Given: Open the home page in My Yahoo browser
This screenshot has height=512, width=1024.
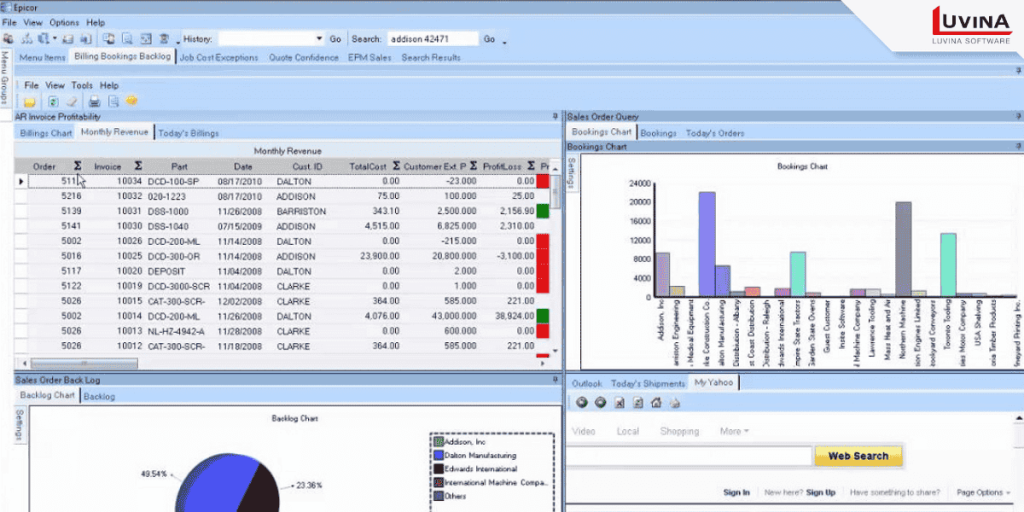Looking at the screenshot, I should point(656,403).
